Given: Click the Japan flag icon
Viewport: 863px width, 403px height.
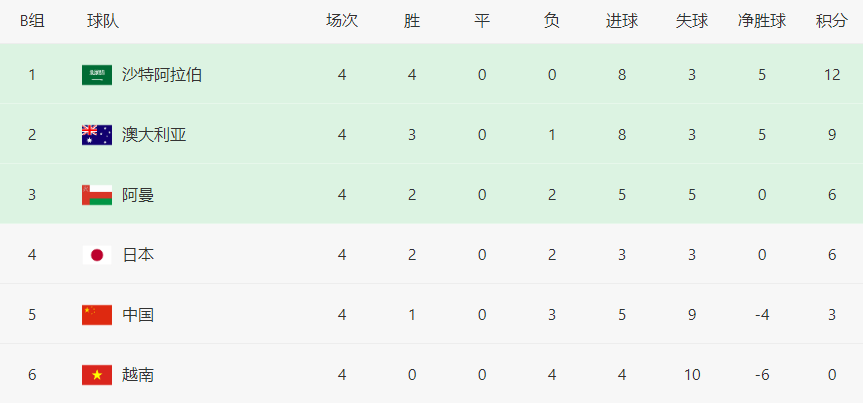Looking at the screenshot, I should point(97,255).
